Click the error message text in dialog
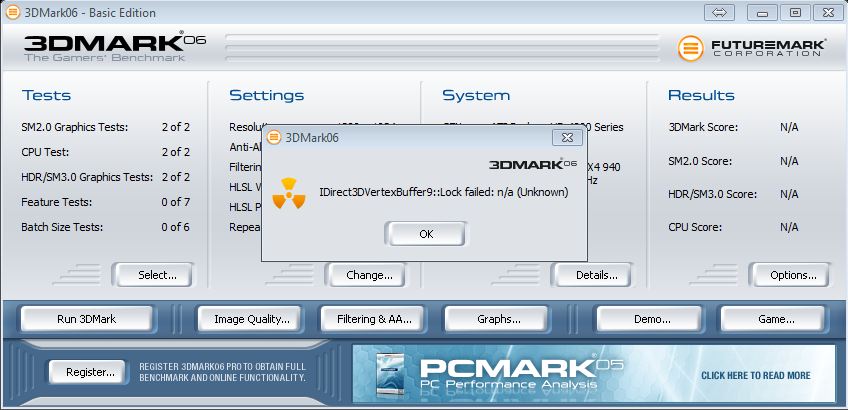 pyautogui.click(x=443, y=193)
